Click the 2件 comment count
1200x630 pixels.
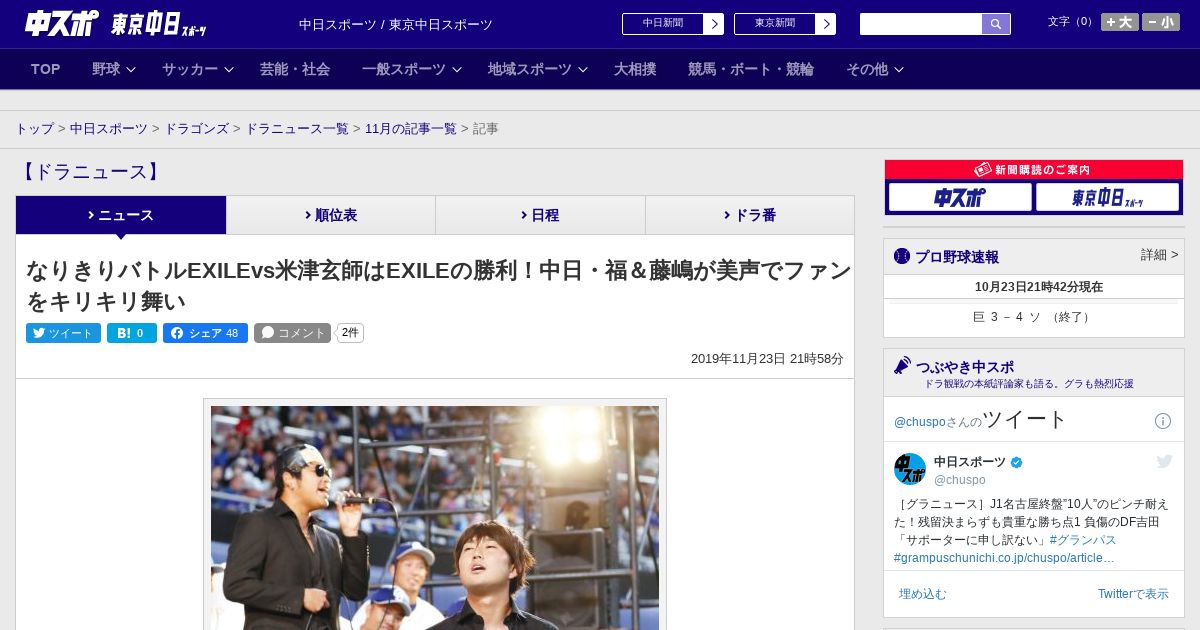pyautogui.click(x=350, y=333)
